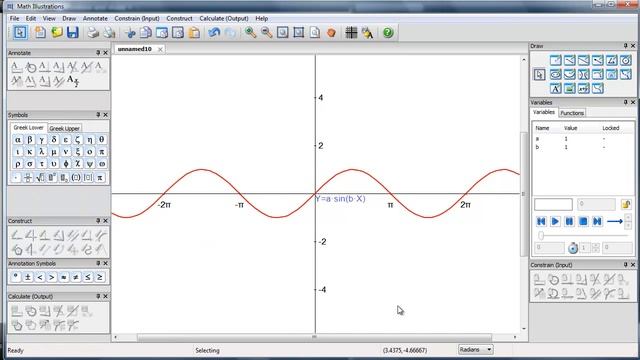Select the arrow pointer tool in main toolbar
Screen dimensions: 640x360
20,32
